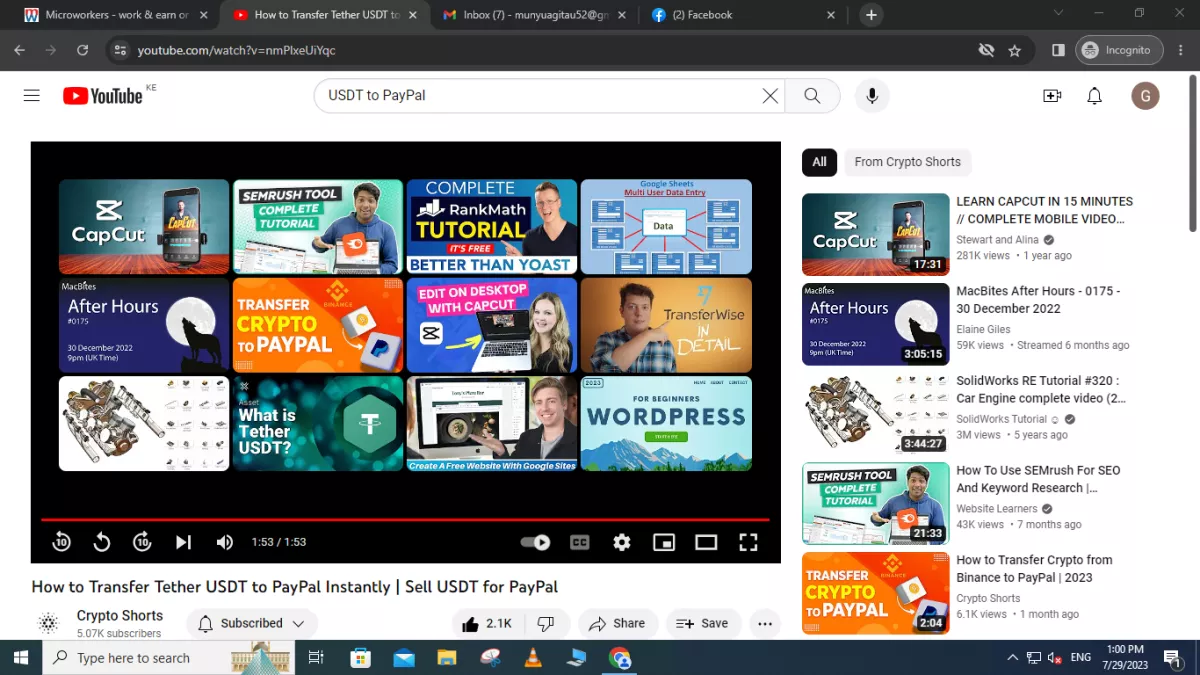
Task: Open the browser side panel icon
Action: tap(1058, 50)
